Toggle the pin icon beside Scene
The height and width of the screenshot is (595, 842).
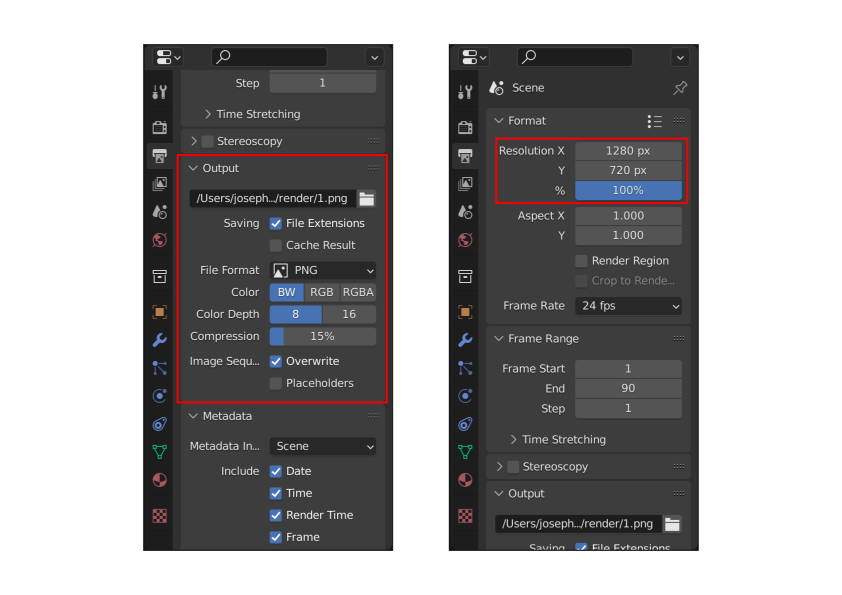tap(680, 88)
